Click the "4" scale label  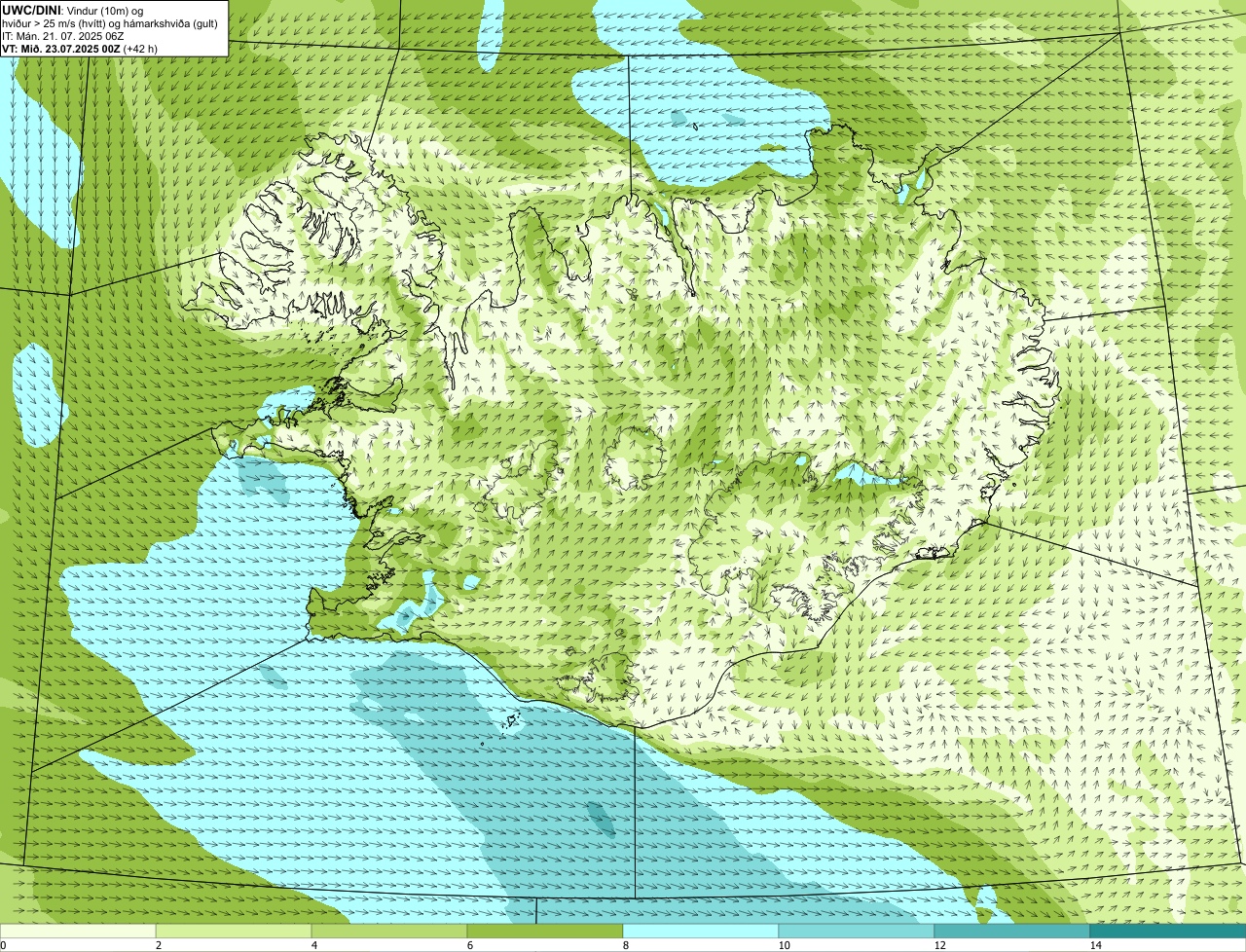pyautogui.click(x=314, y=945)
